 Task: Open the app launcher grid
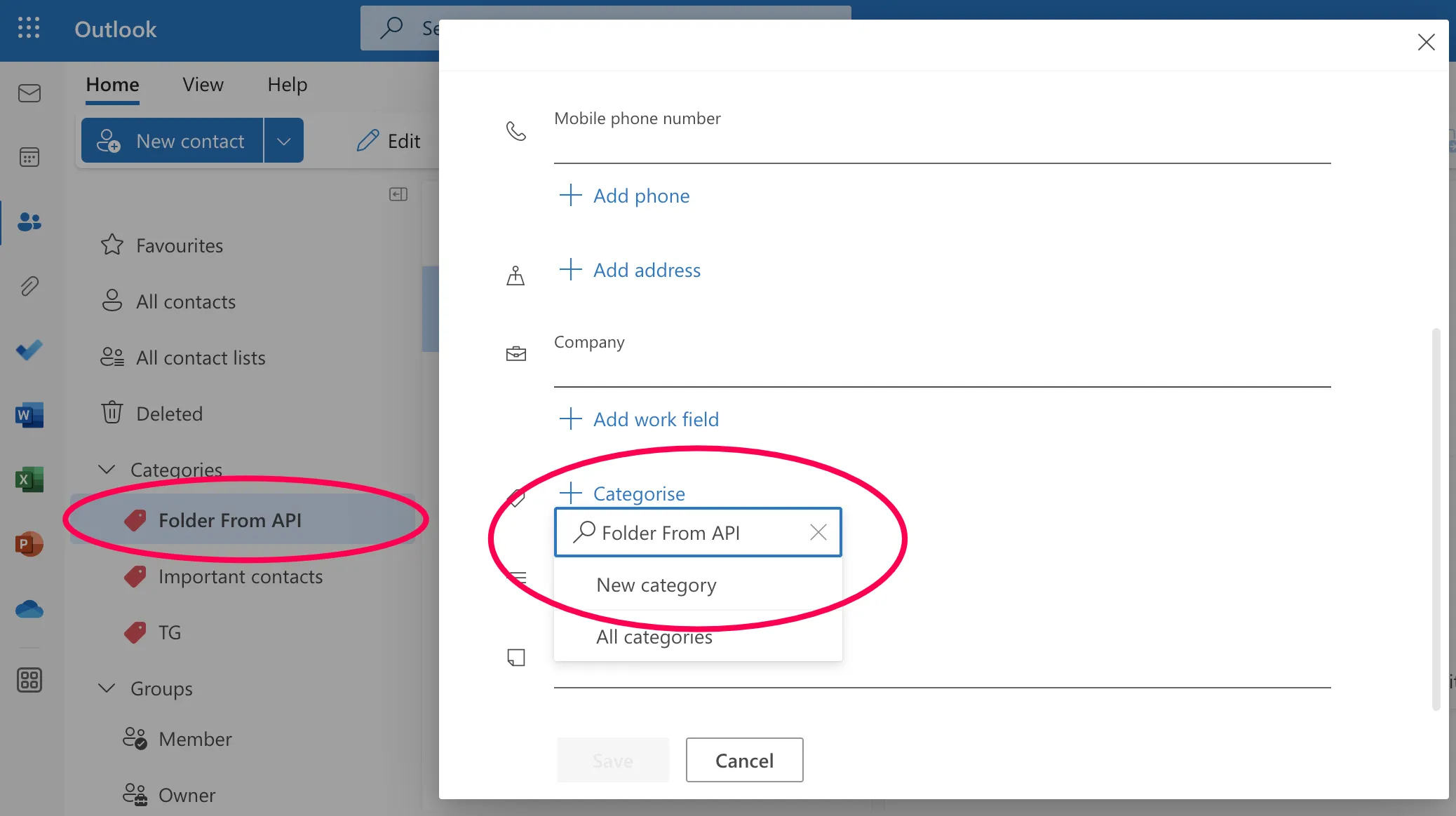coord(28,28)
